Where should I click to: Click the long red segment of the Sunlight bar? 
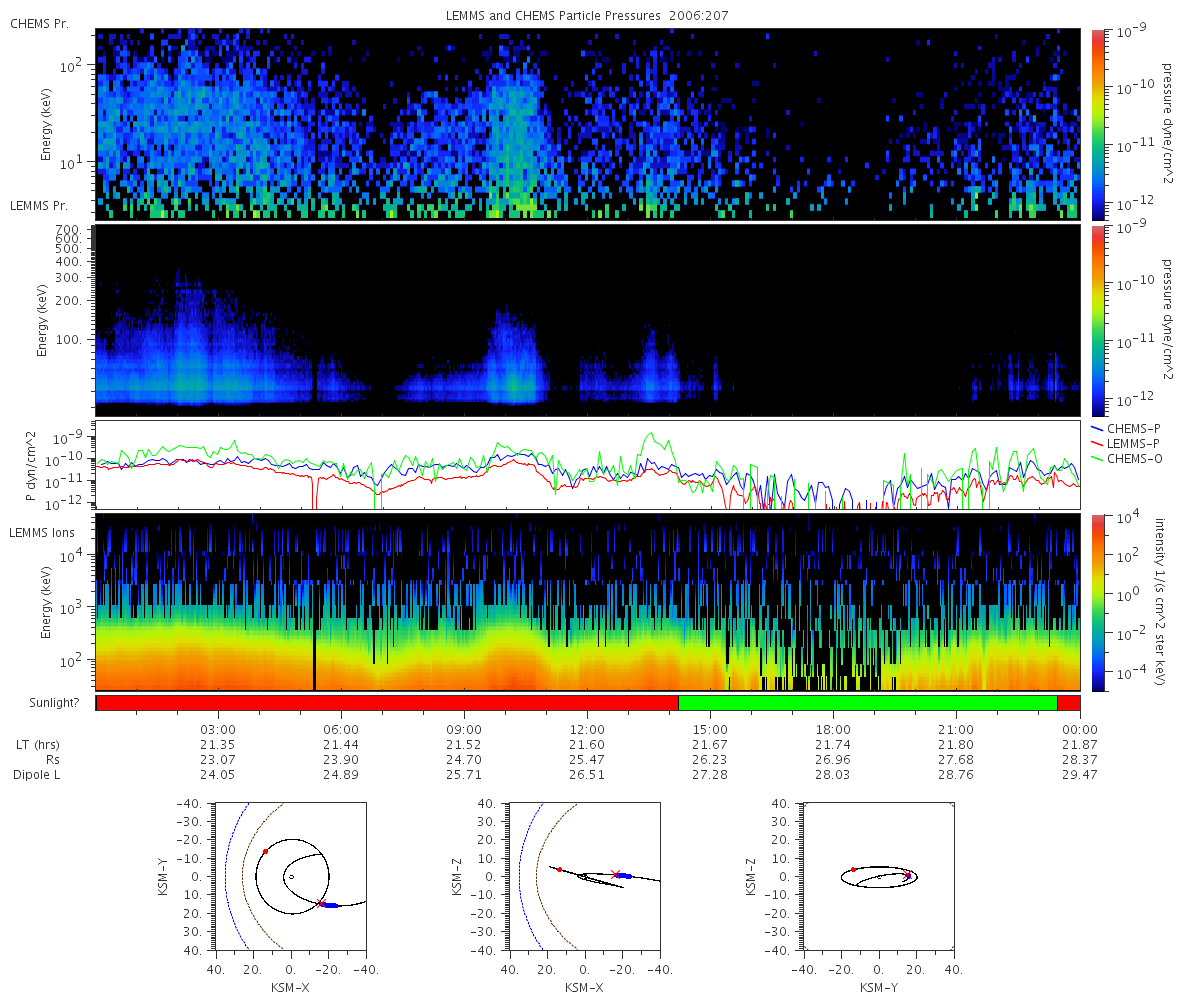387,703
